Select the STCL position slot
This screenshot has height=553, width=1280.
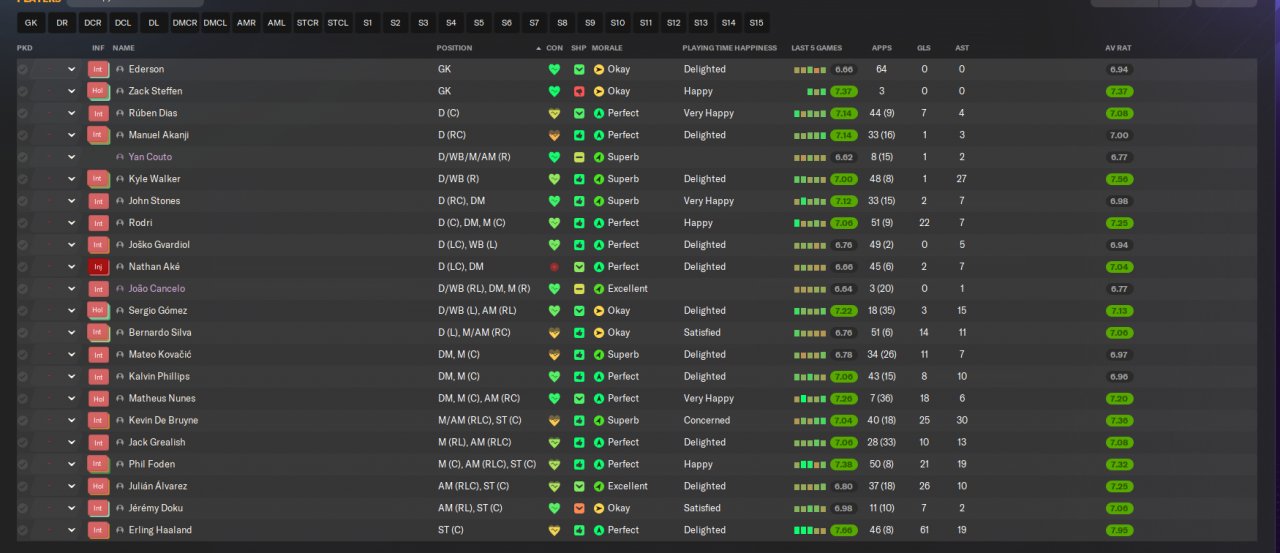[338, 22]
